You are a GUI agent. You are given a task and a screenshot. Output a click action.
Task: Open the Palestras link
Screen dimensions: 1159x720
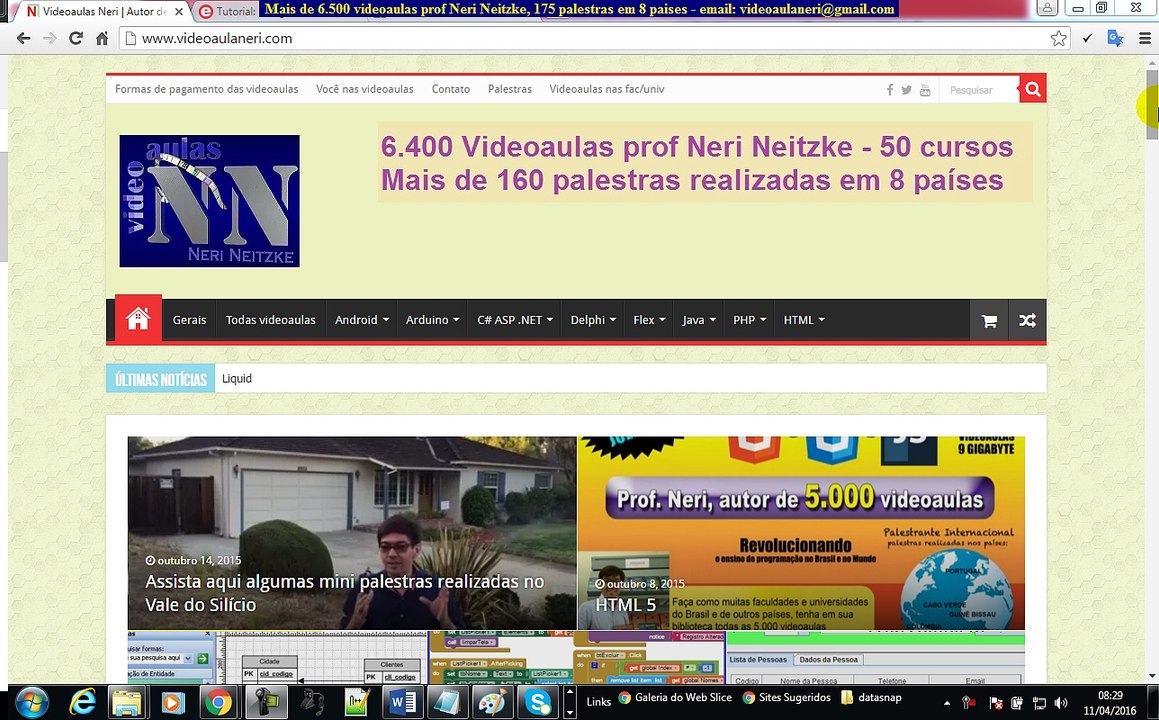pos(509,89)
